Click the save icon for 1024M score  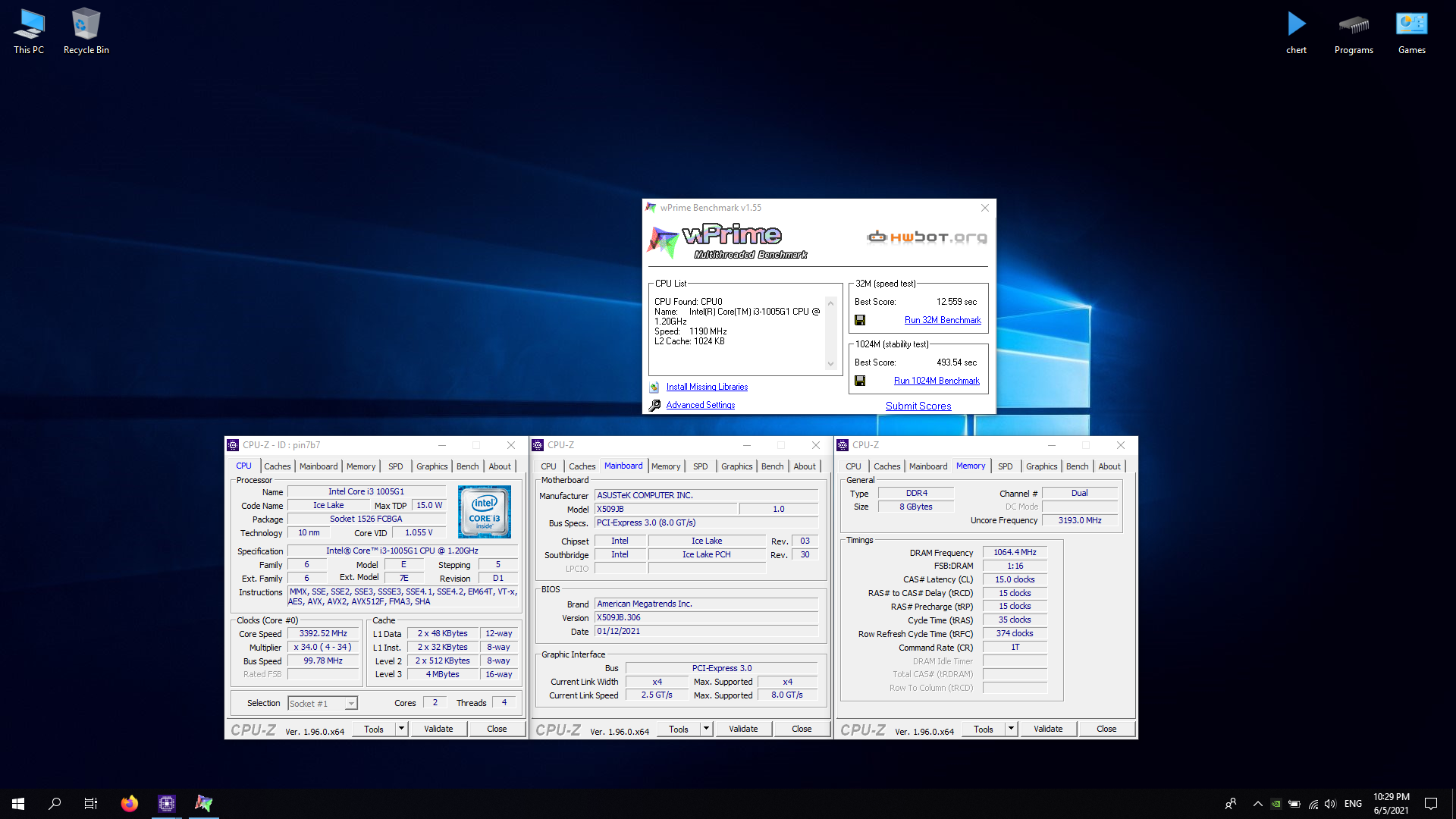860,381
